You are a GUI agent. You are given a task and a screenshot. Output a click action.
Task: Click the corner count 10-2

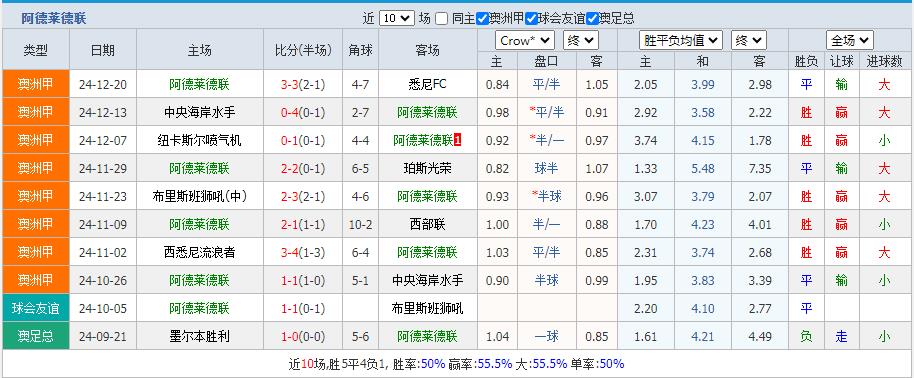pos(360,224)
